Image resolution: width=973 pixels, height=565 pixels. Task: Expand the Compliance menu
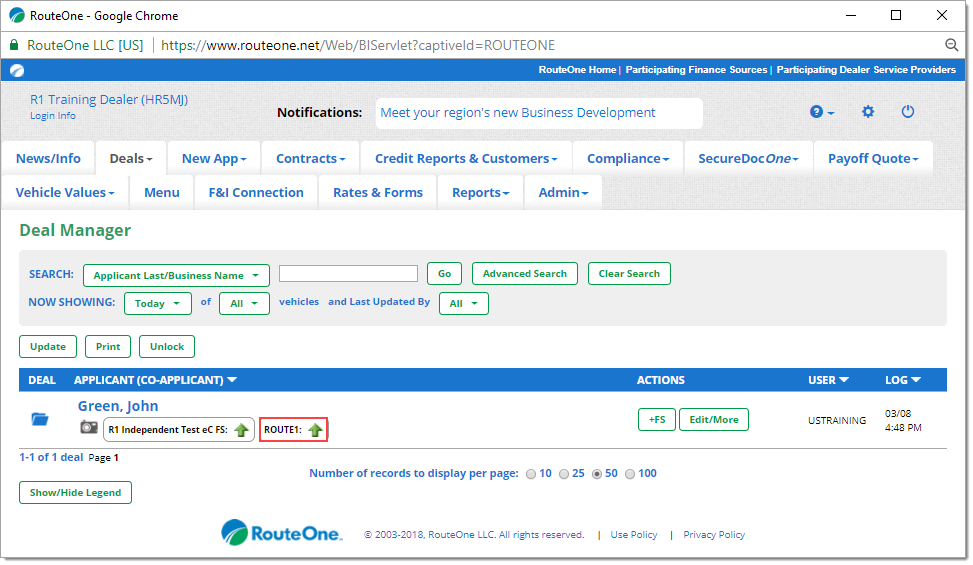(x=628, y=159)
